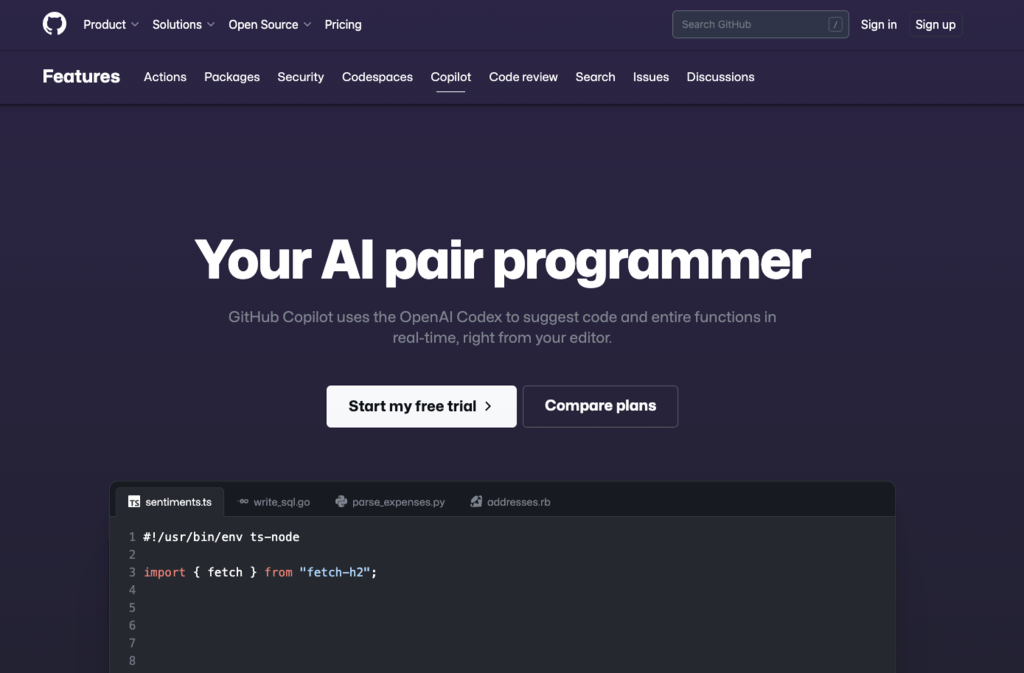Click the GitHub Octocat logo
This screenshot has height=673, width=1024.
[x=54, y=24]
